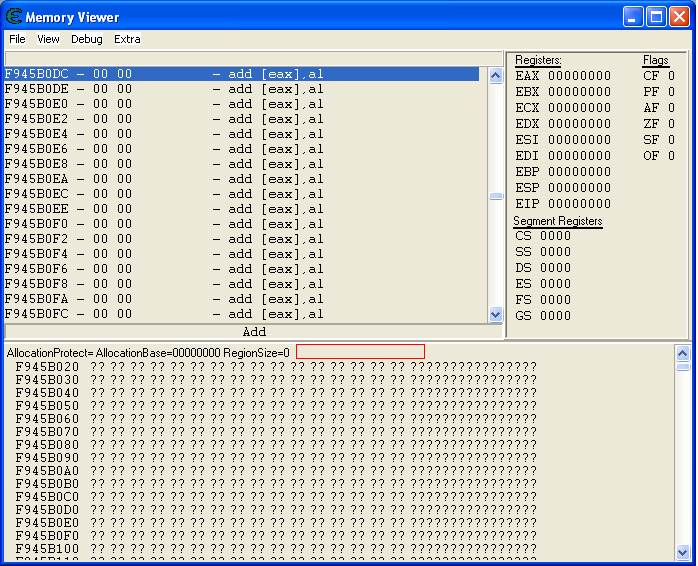Image resolution: width=698 pixels, height=566 pixels.
Task: Toggle the CF flag value
Action: 671,76
